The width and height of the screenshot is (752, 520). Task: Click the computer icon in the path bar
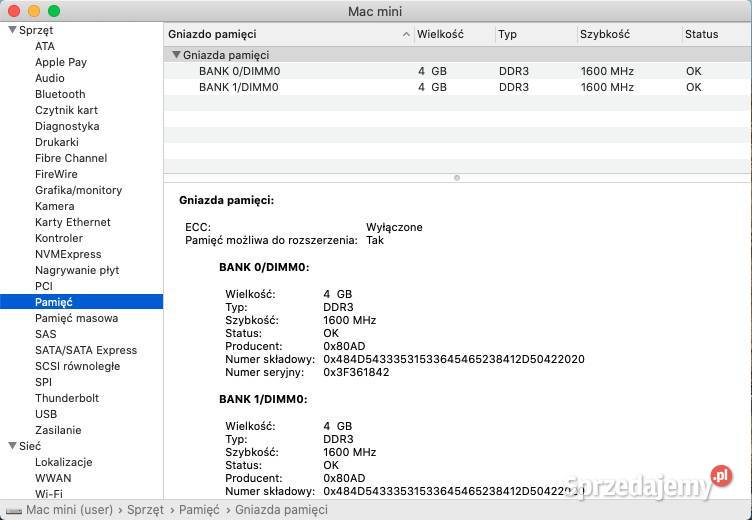click(x=13, y=510)
